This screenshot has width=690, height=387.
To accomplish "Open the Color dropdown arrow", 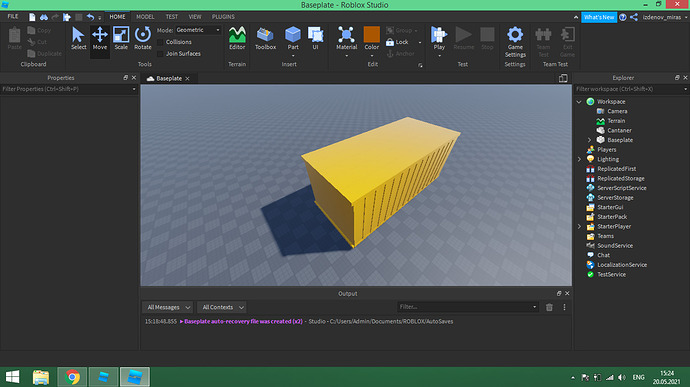I will tap(371, 55).
